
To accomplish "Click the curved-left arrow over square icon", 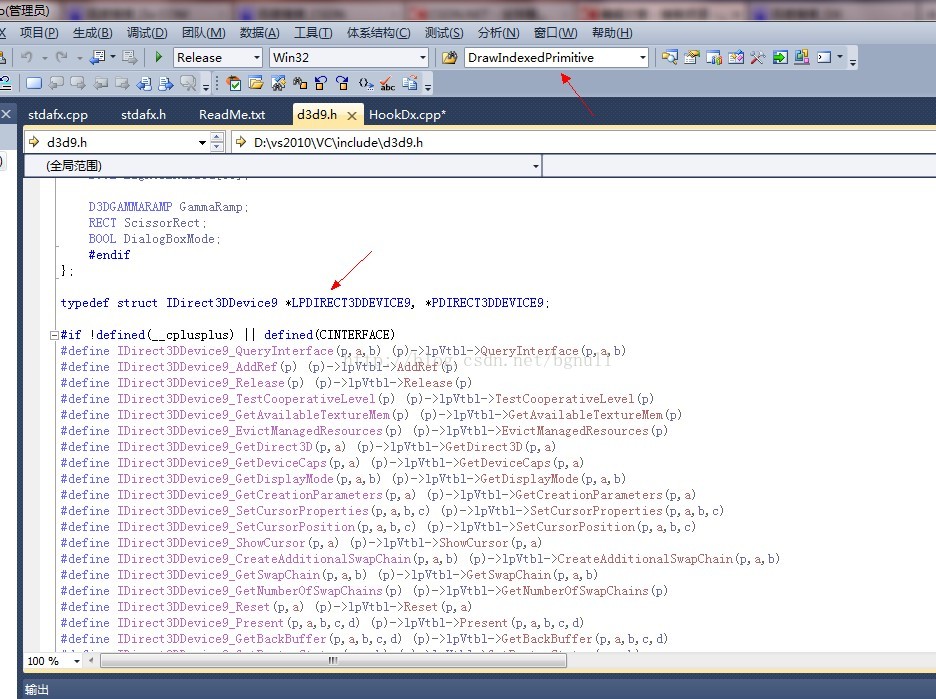I will coord(321,84).
